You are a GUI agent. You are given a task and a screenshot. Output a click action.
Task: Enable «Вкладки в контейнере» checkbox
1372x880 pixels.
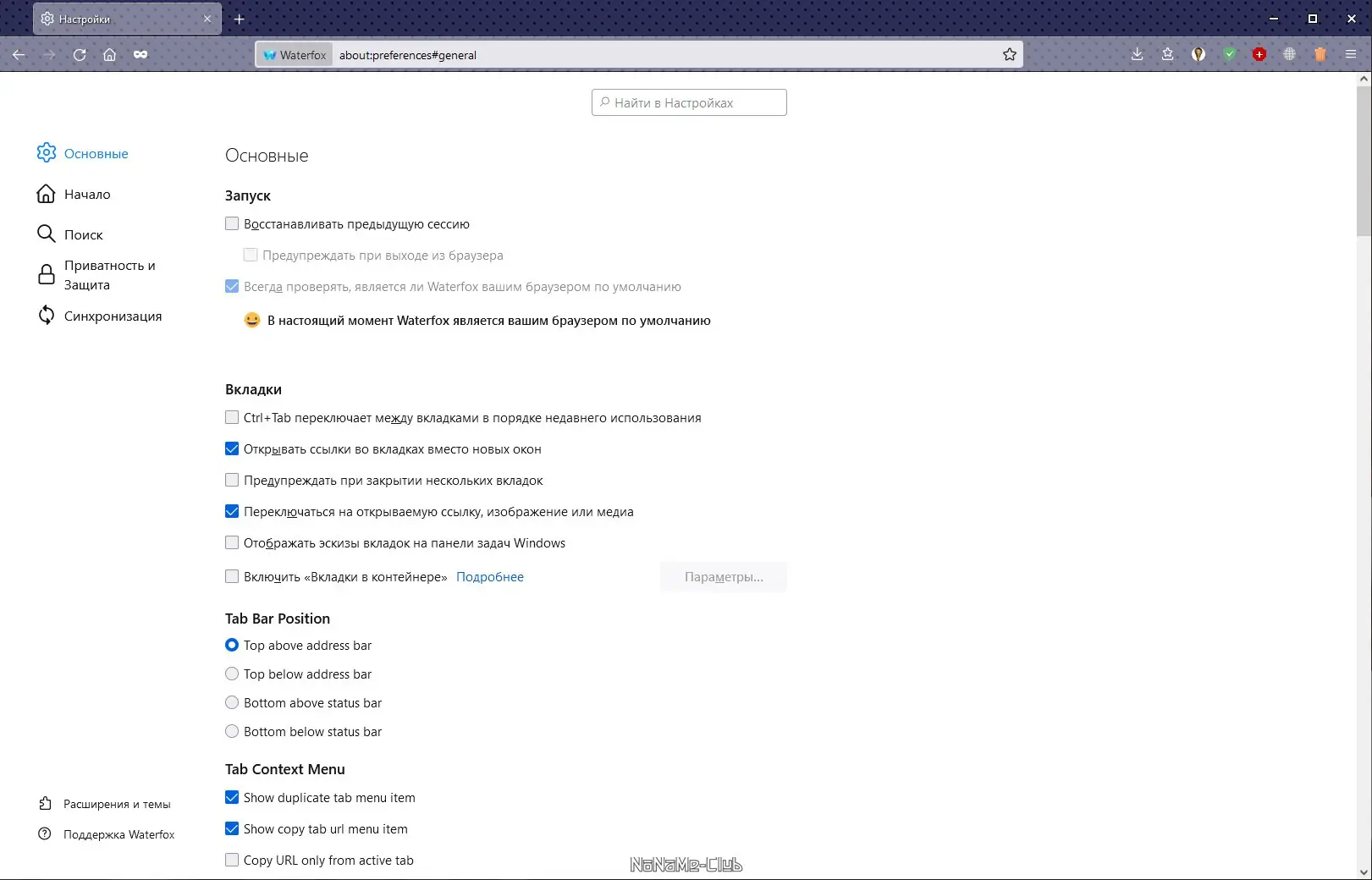point(232,577)
